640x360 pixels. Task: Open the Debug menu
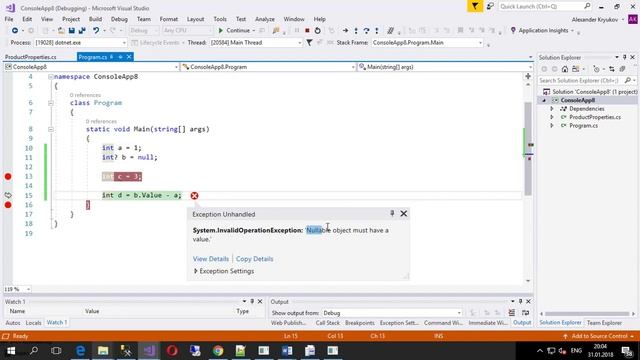click(x=119, y=19)
